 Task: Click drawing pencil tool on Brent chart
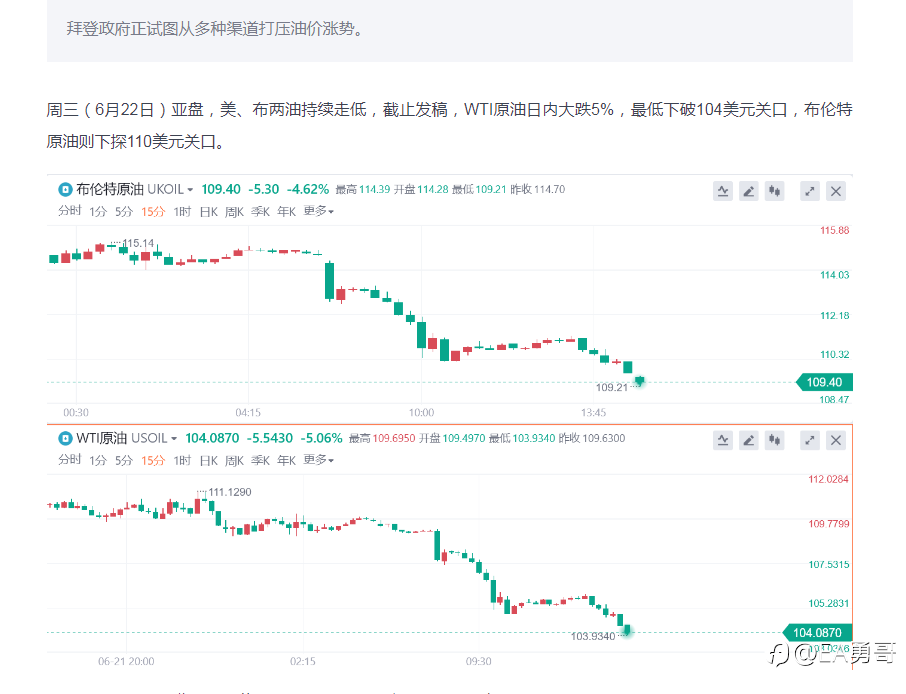(748, 191)
